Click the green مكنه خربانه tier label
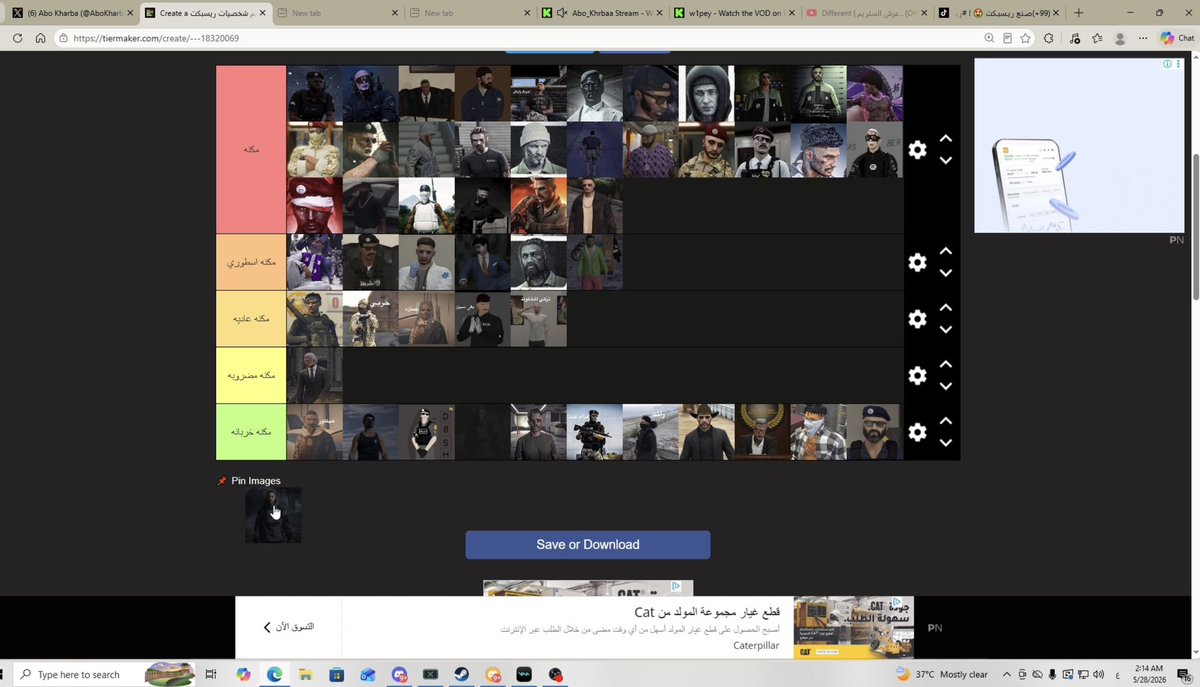Screen dimensions: 1200x687 pos(251,432)
